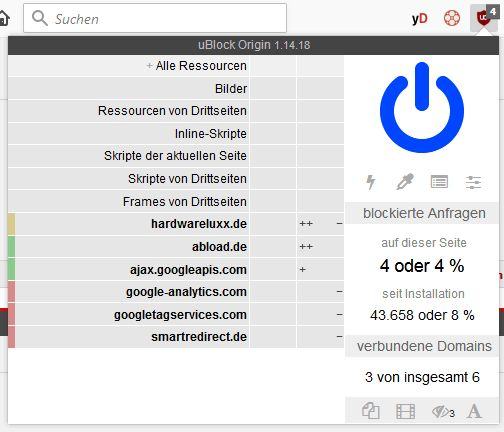Open the request logger list icon
The image size is (504, 432).
[x=439, y=182]
